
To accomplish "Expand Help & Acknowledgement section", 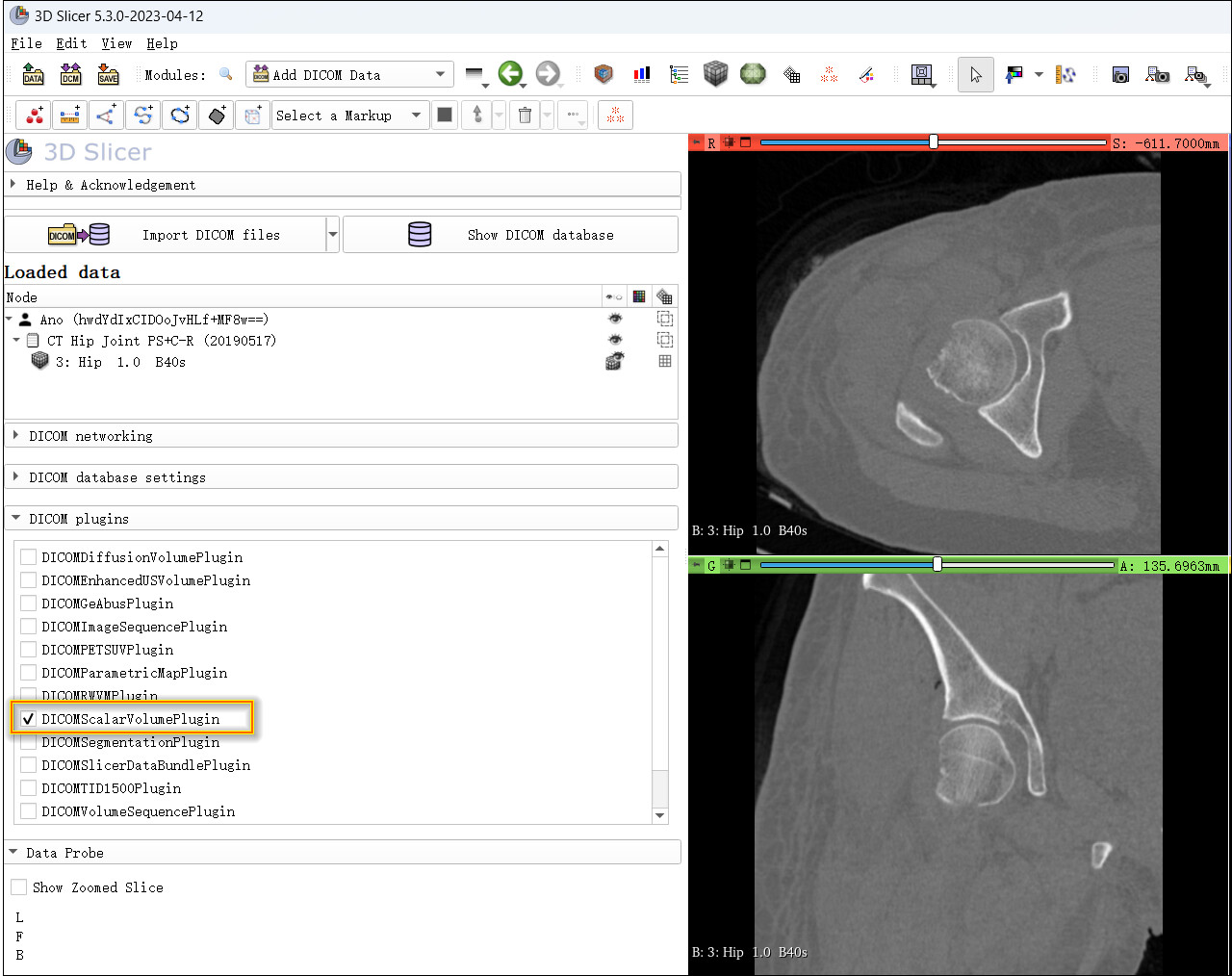I will pyautogui.click(x=343, y=185).
